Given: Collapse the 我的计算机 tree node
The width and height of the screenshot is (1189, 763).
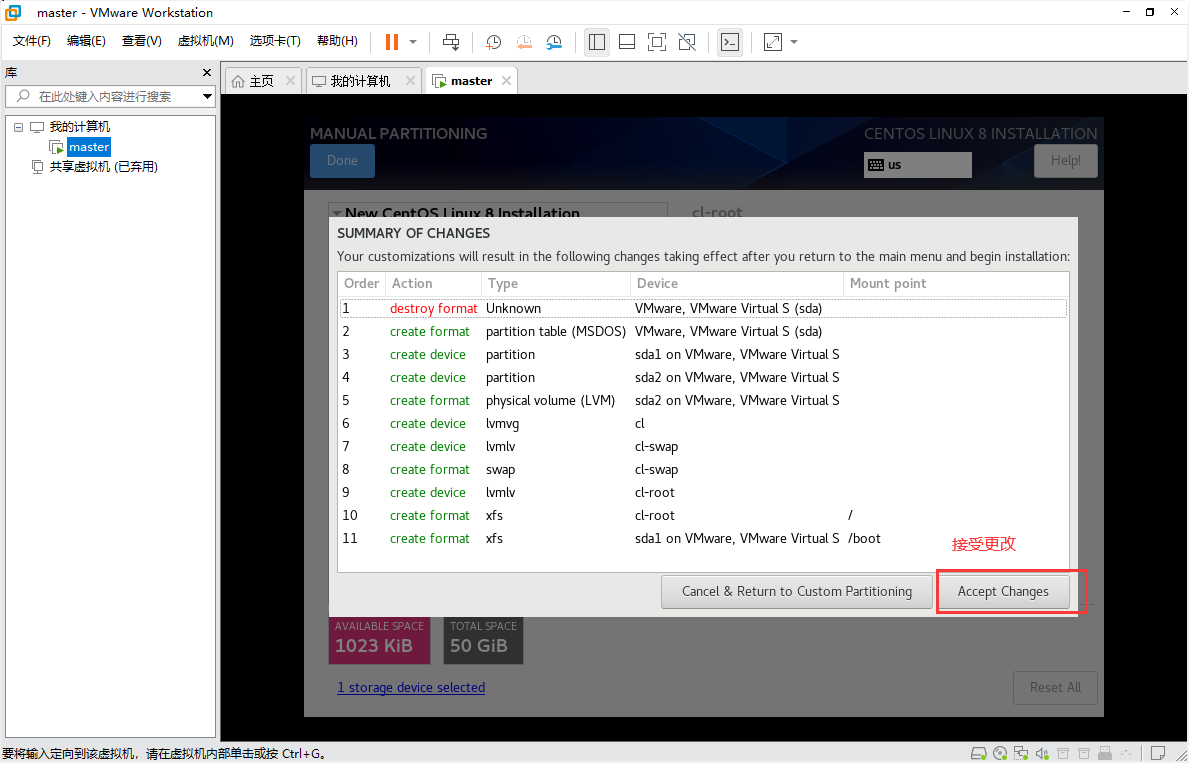Looking at the screenshot, I should (x=19, y=127).
